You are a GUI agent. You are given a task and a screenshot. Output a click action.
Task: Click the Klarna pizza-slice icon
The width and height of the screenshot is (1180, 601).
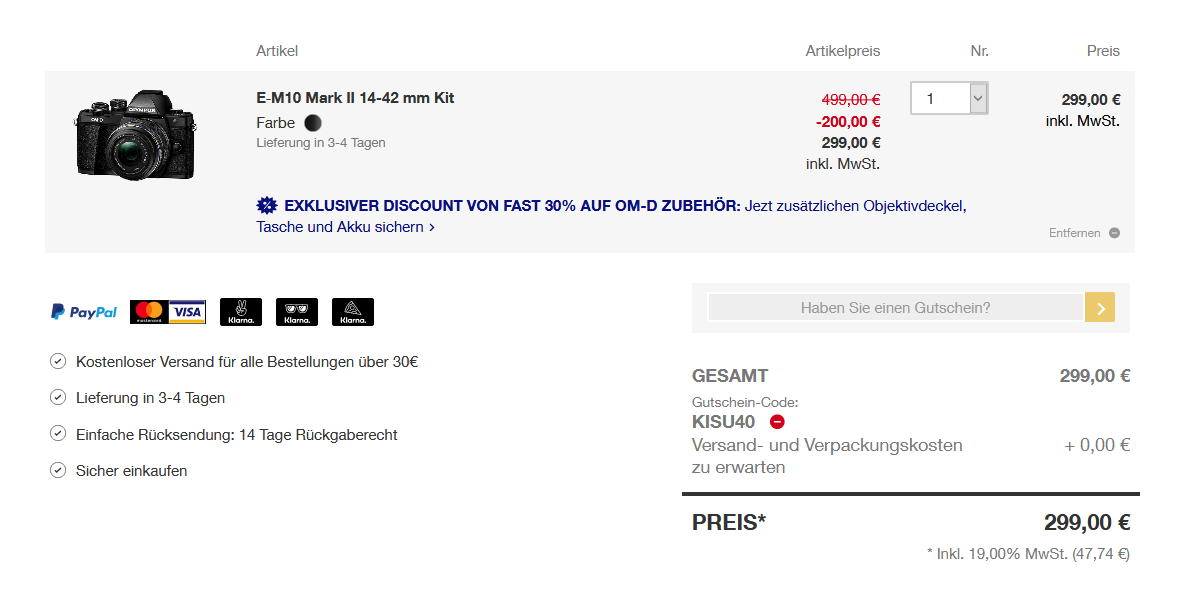[x=353, y=312]
